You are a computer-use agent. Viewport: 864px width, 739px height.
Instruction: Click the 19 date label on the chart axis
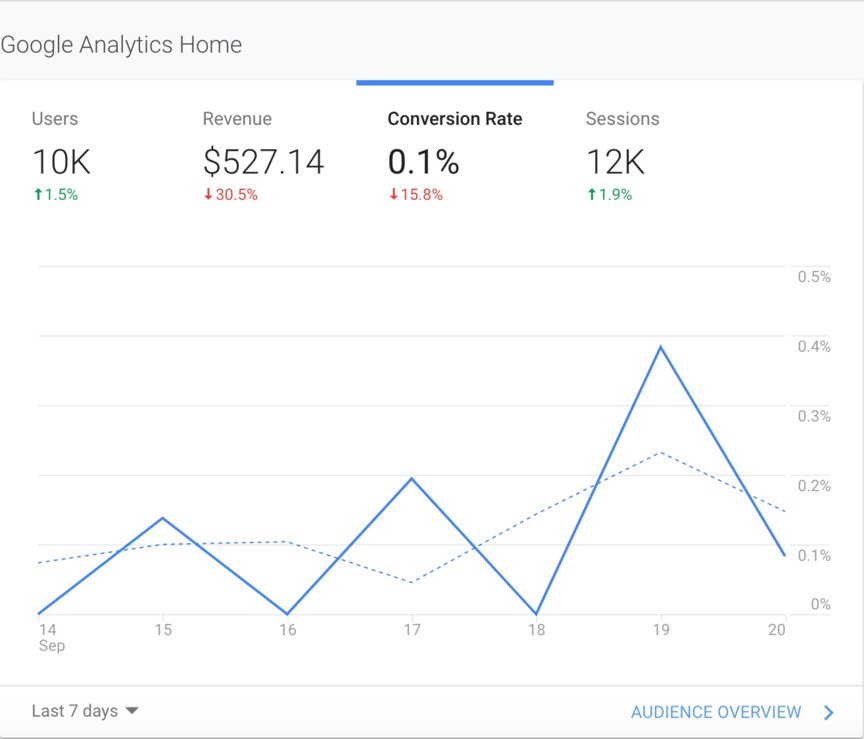pos(661,630)
